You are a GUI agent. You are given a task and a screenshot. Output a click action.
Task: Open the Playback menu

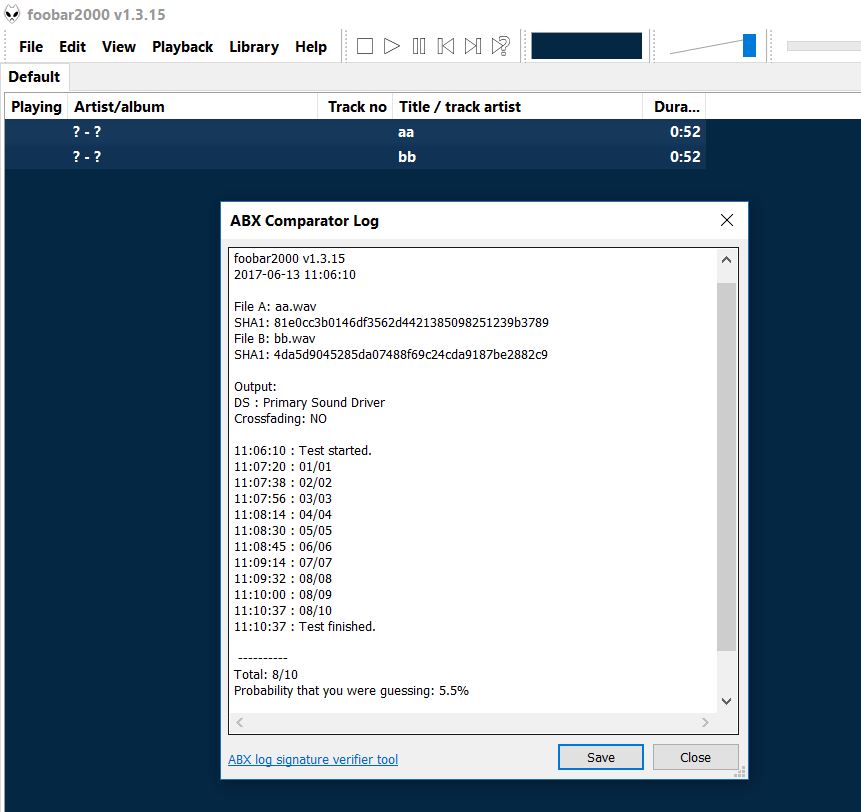click(182, 47)
